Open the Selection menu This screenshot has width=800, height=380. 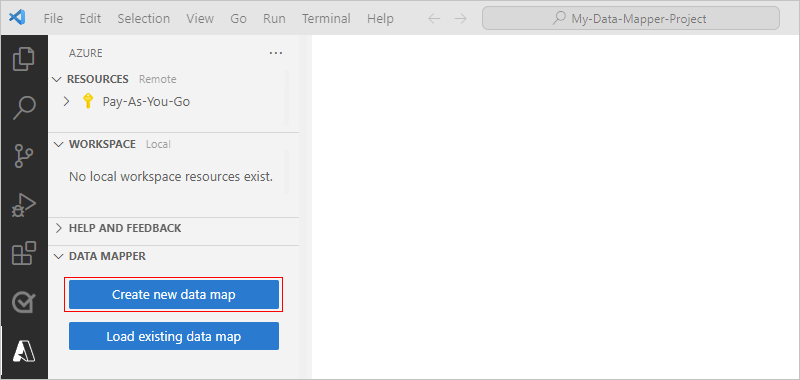[x=143, y=19]
